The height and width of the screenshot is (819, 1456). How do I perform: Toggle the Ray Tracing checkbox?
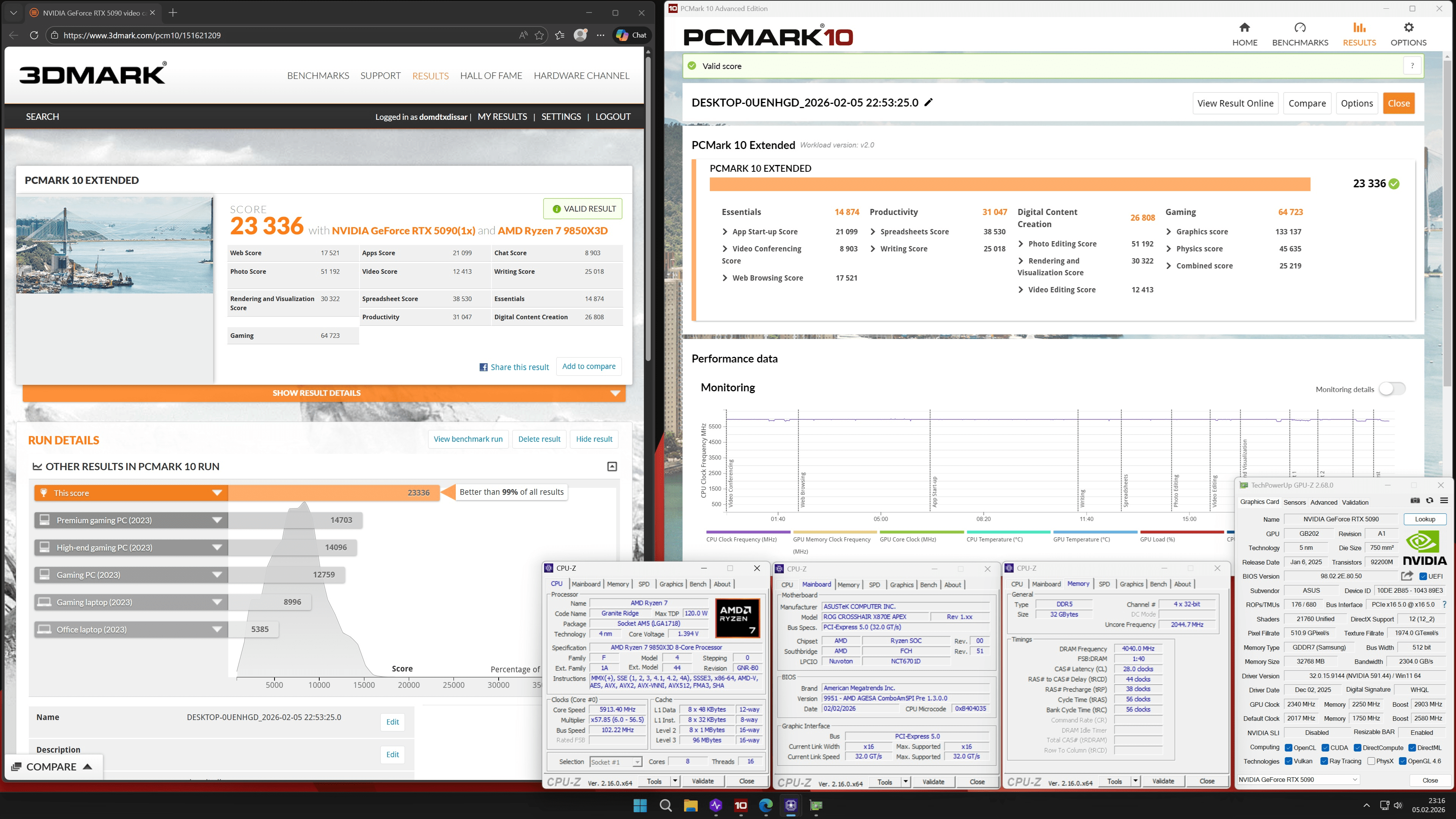click(1324, 761)
